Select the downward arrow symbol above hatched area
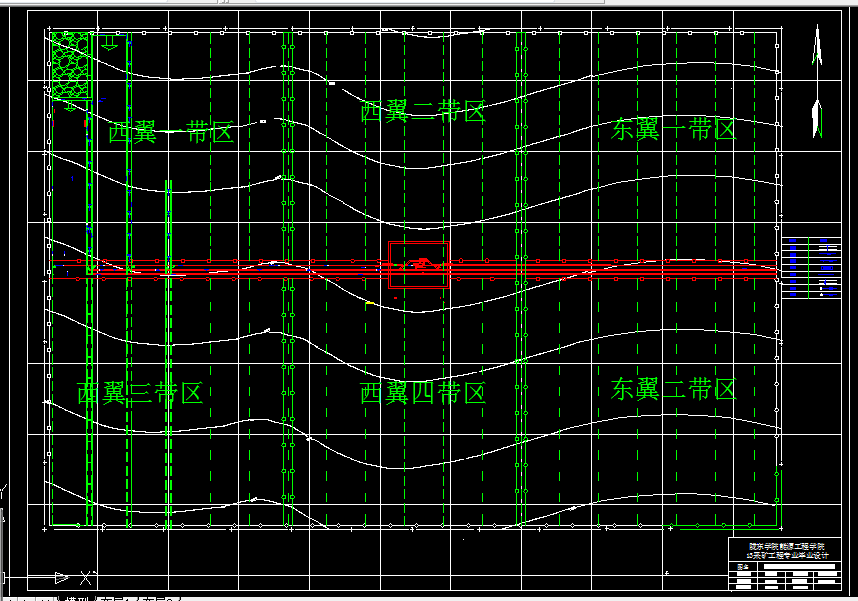 point(110,45)
